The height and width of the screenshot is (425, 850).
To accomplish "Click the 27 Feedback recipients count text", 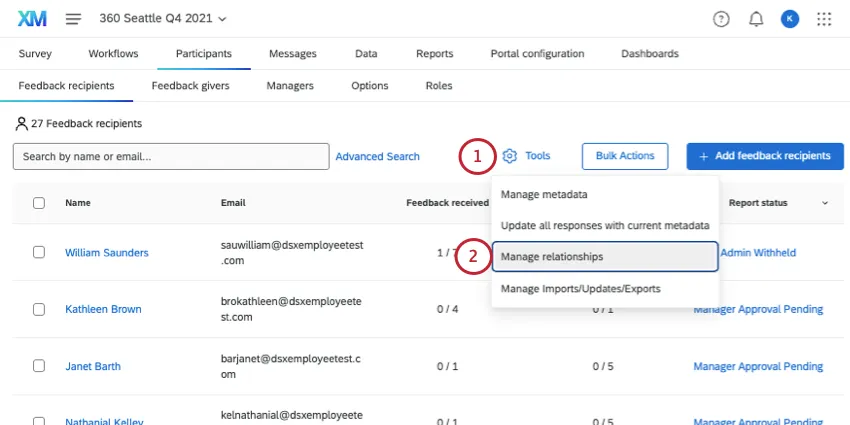I will [x=86, y=124].
